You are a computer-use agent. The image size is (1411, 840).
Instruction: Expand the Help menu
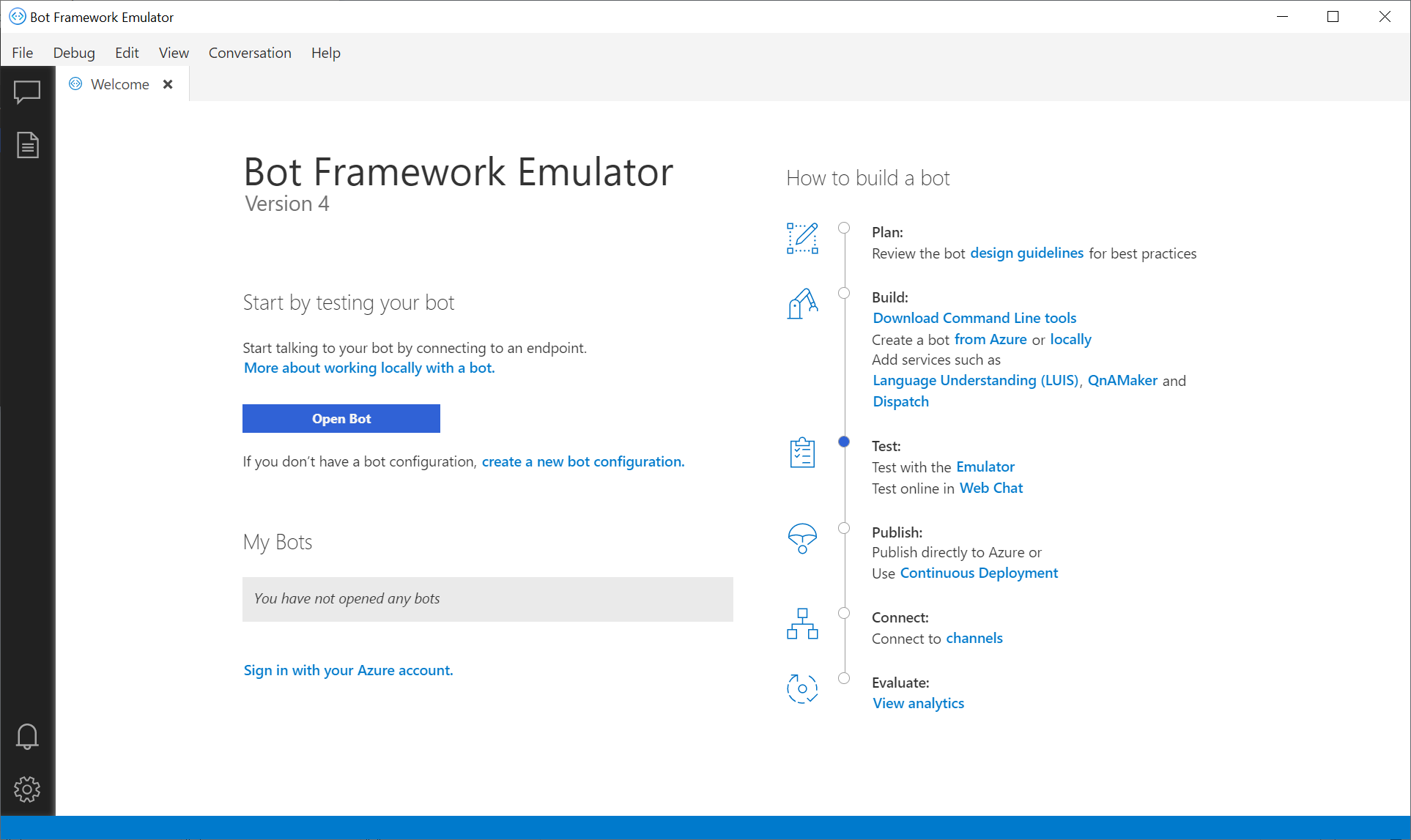coord(325,53)
